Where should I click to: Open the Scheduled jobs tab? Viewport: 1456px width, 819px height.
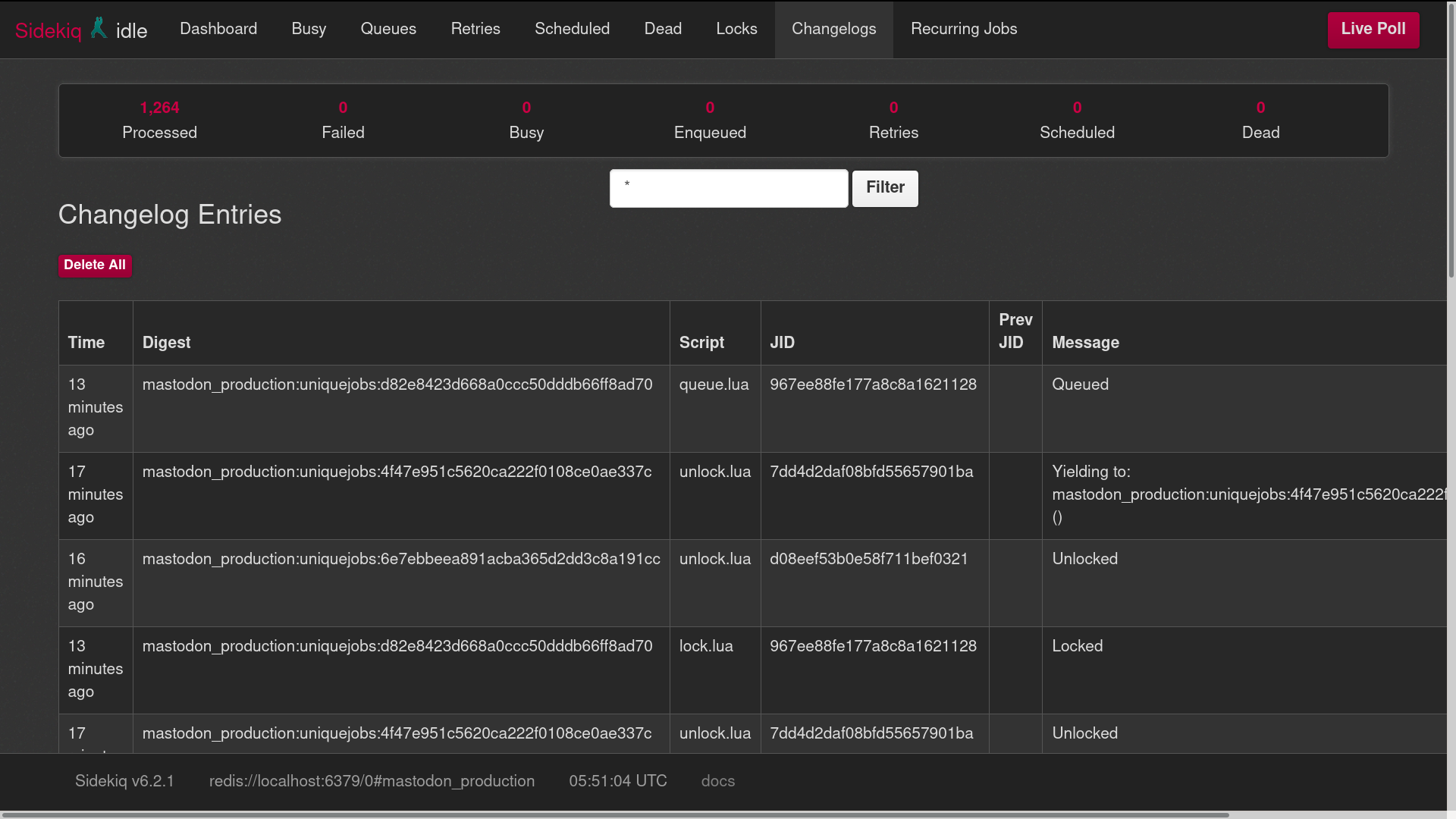coord(572,29)
